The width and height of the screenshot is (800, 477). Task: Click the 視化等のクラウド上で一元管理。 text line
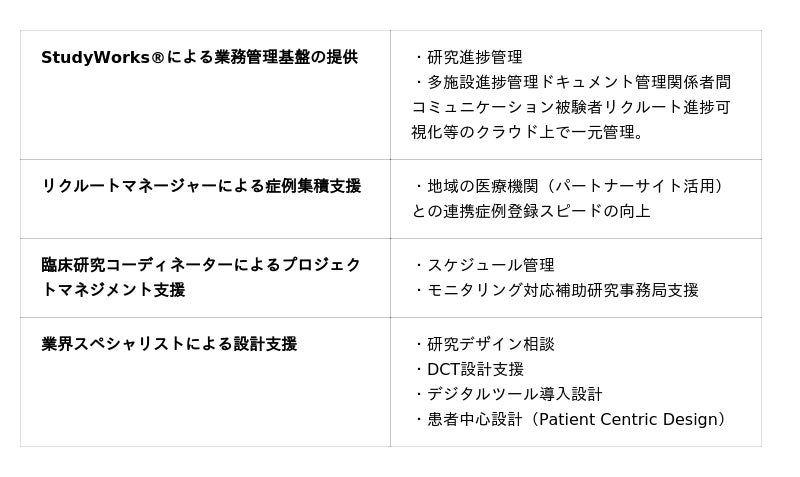click(x=529, y=132)
